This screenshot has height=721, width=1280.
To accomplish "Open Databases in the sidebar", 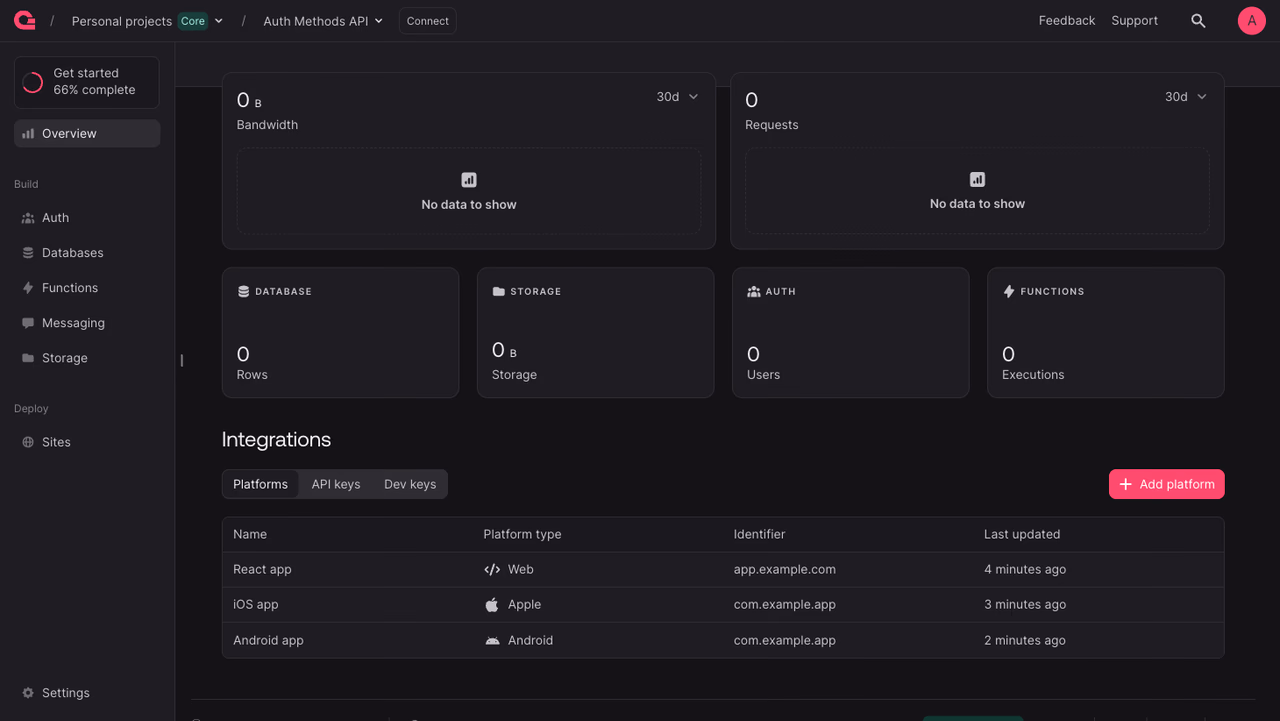I will coord(87,253).
